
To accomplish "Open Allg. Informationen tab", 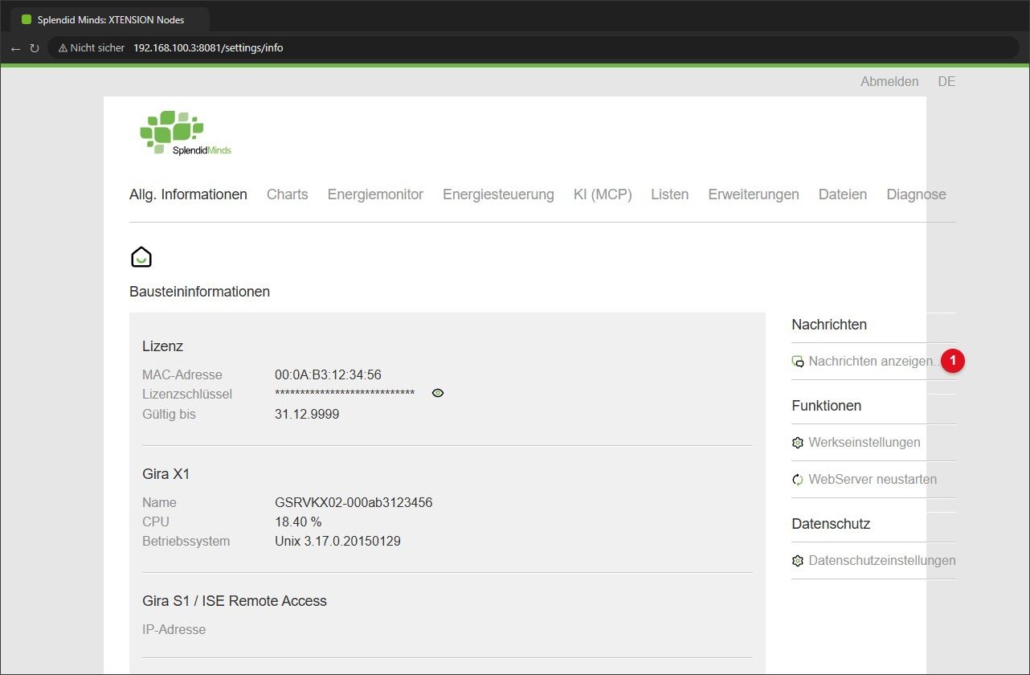I will [188, 194].
